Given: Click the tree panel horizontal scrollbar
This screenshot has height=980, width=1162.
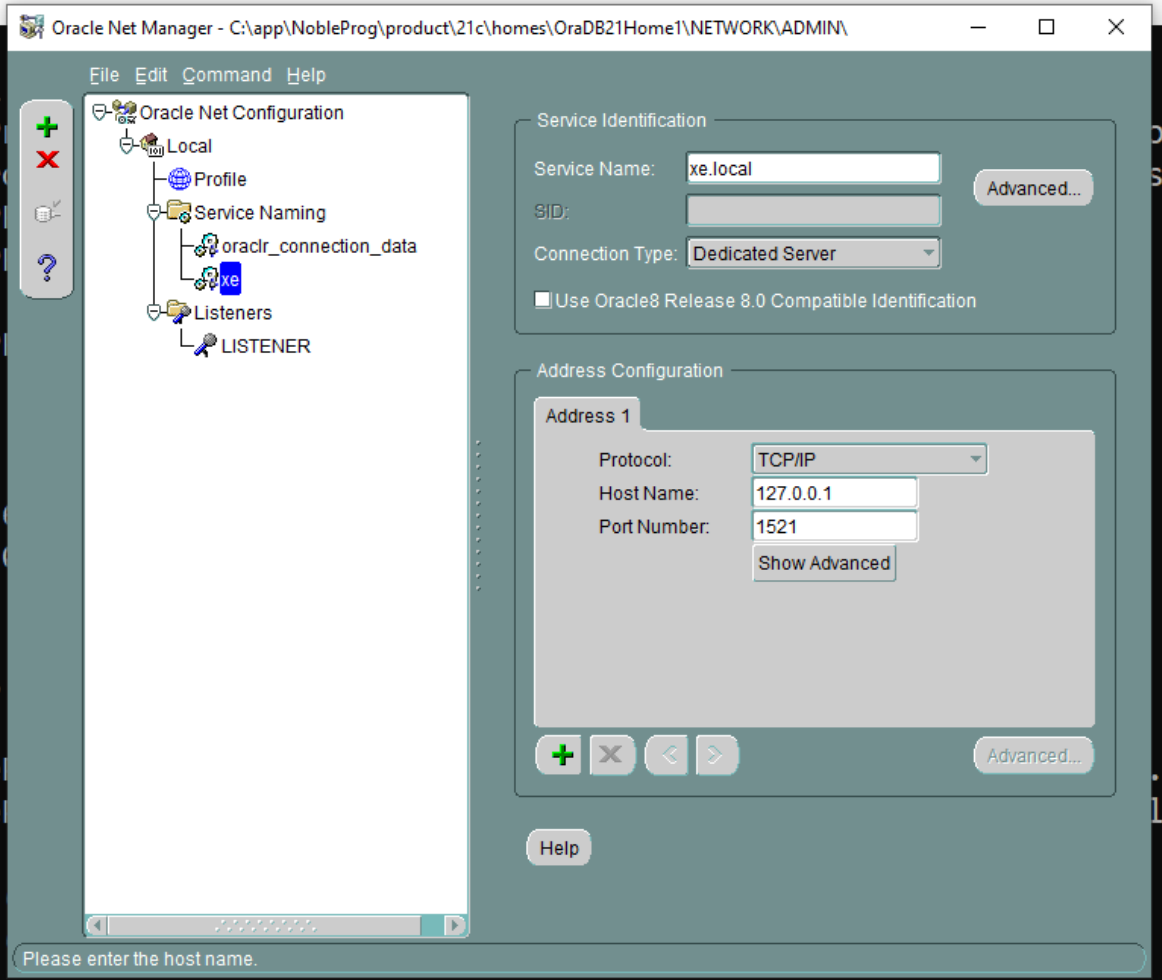Looking at the screenshot, I should (276, 925).
